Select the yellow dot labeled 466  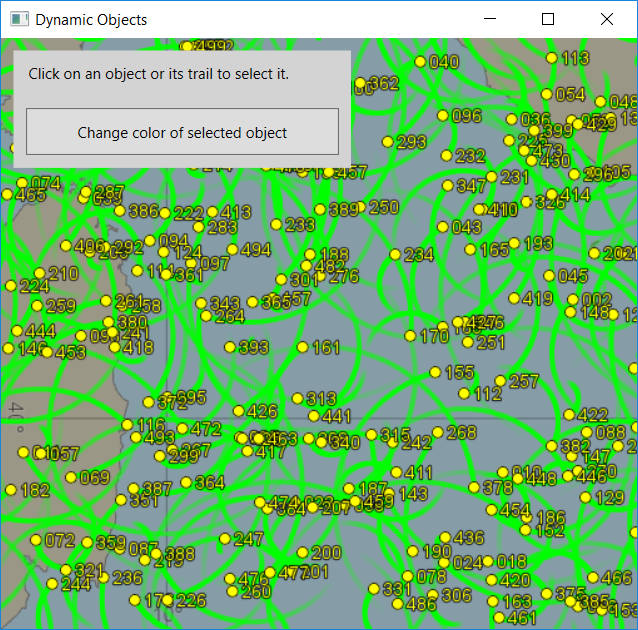(x=593, y=577)
